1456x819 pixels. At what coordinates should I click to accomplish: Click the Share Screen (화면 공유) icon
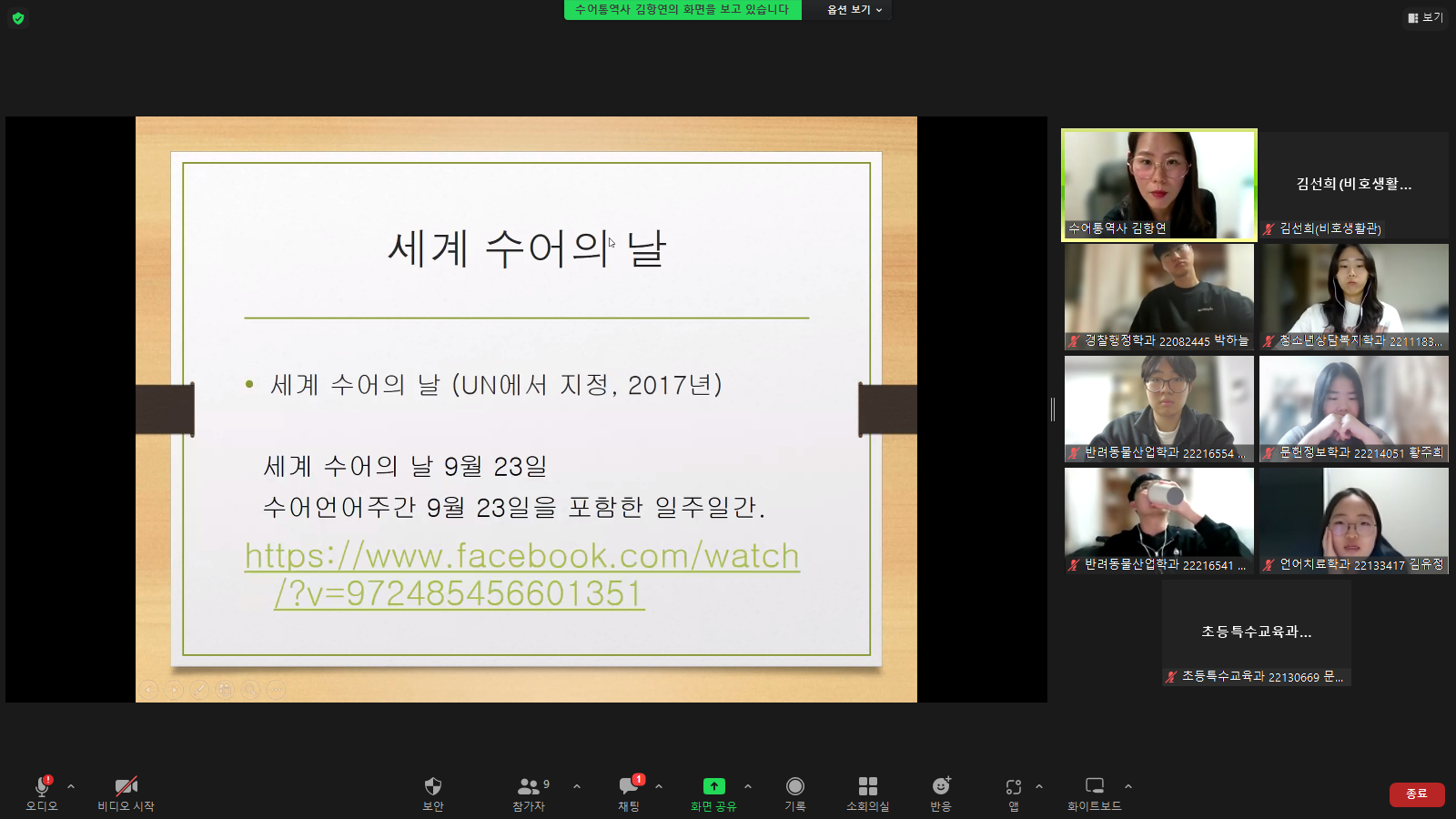click(713, 786)
